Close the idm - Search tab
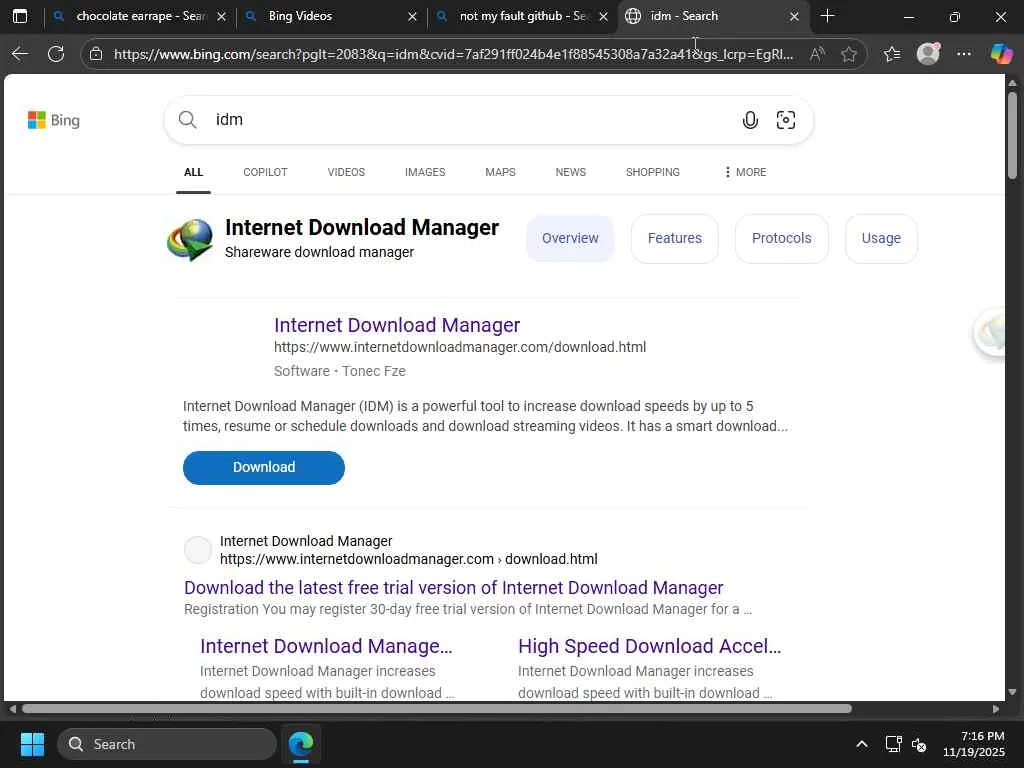Image resolution: width=1024 pixels, height=768 pixels. pyautogui.click(x=794, y=16)
